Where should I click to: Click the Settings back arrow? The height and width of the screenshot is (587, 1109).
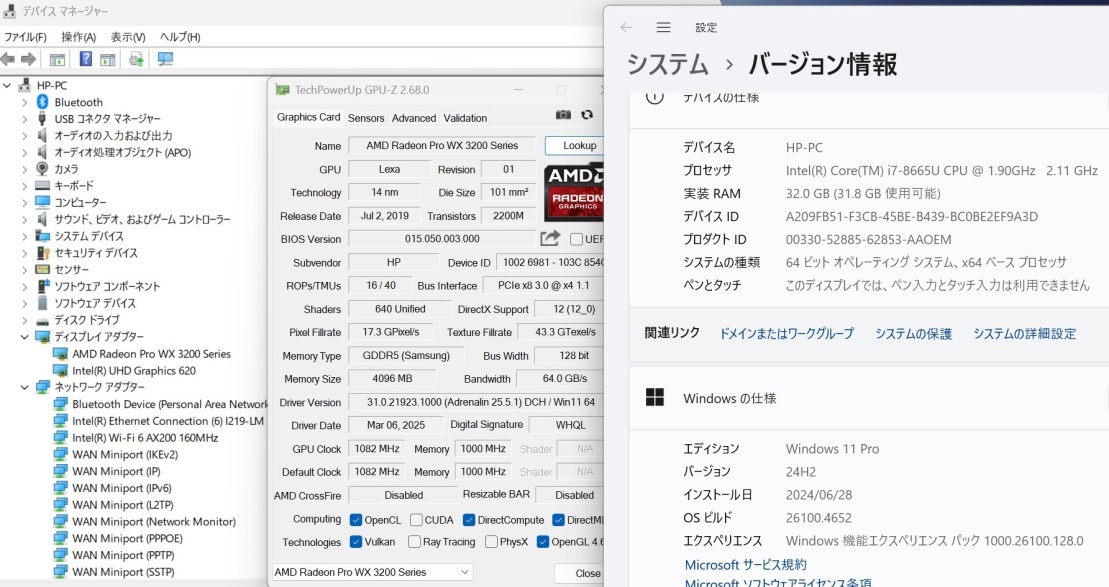[627, 27]
